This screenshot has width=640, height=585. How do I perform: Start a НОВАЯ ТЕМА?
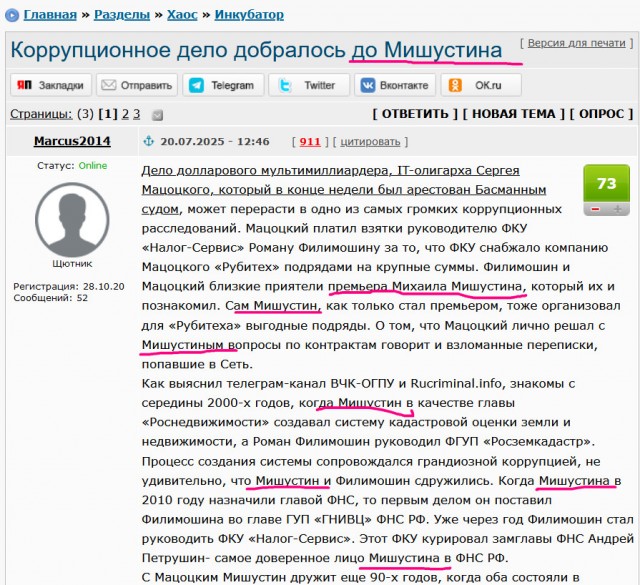(x=514, y=113)
